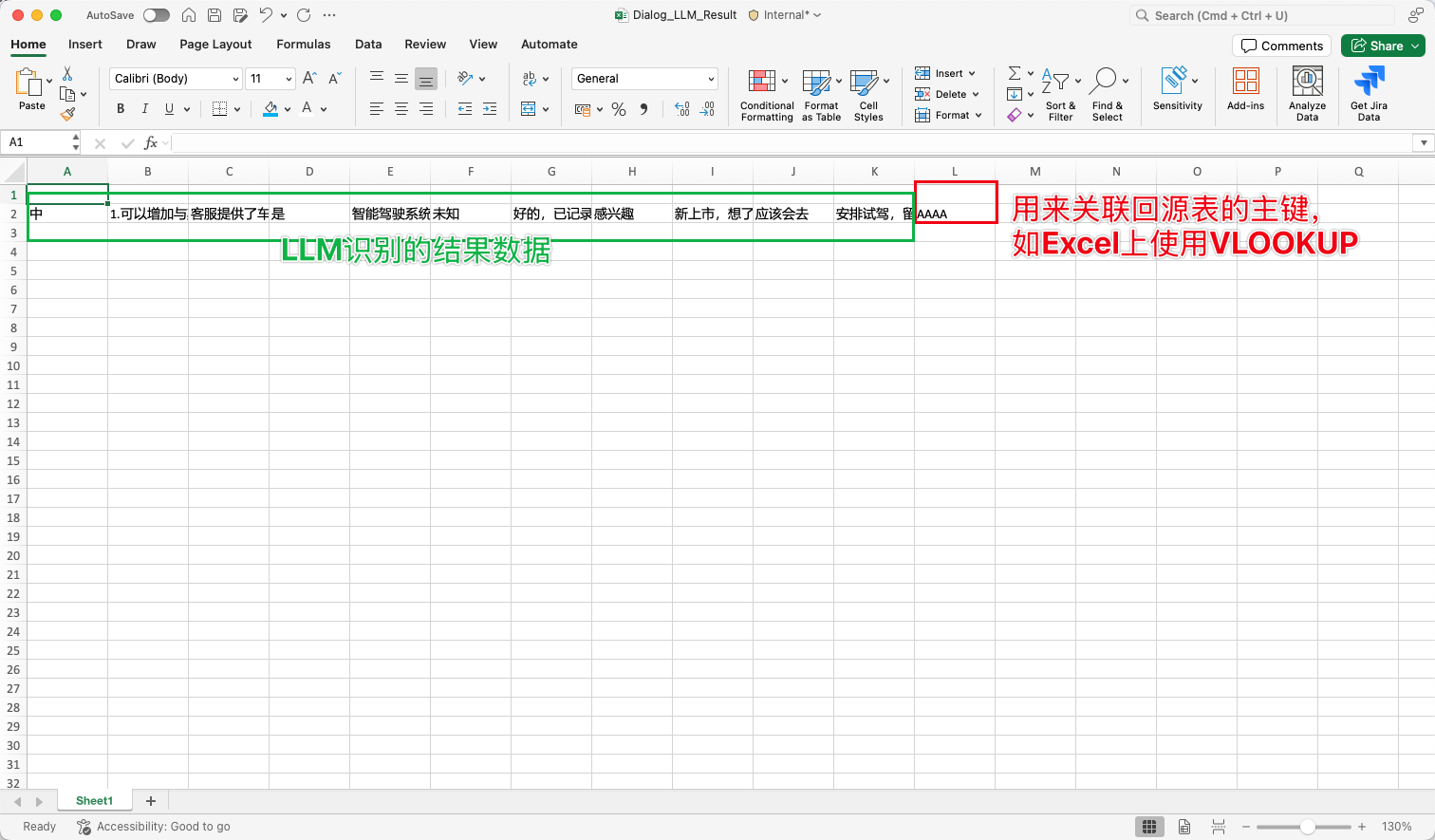This screenshot has height=840, width=1435.
Task: Open the Draw ribbon tab
Action: tap(141, 45)
